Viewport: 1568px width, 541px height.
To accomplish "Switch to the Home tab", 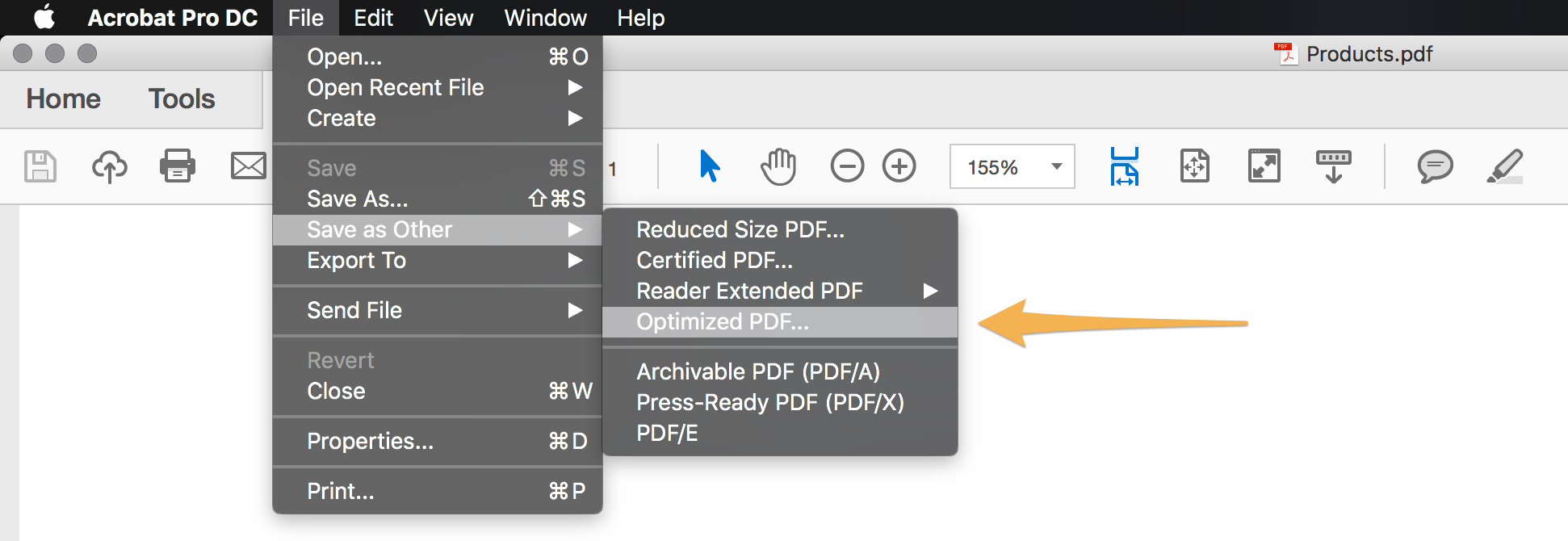I will [64, 99].
